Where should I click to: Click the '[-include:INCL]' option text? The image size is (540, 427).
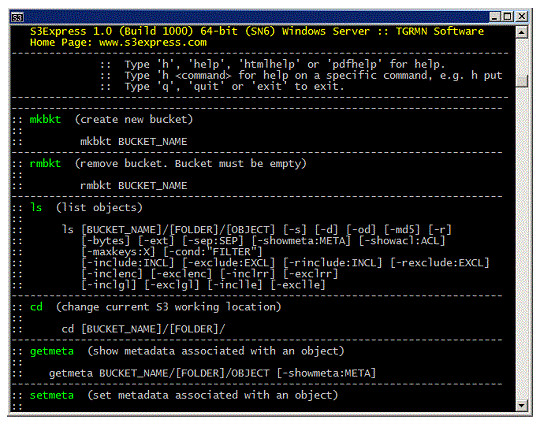pyautogui.click(x=128, y=263)
